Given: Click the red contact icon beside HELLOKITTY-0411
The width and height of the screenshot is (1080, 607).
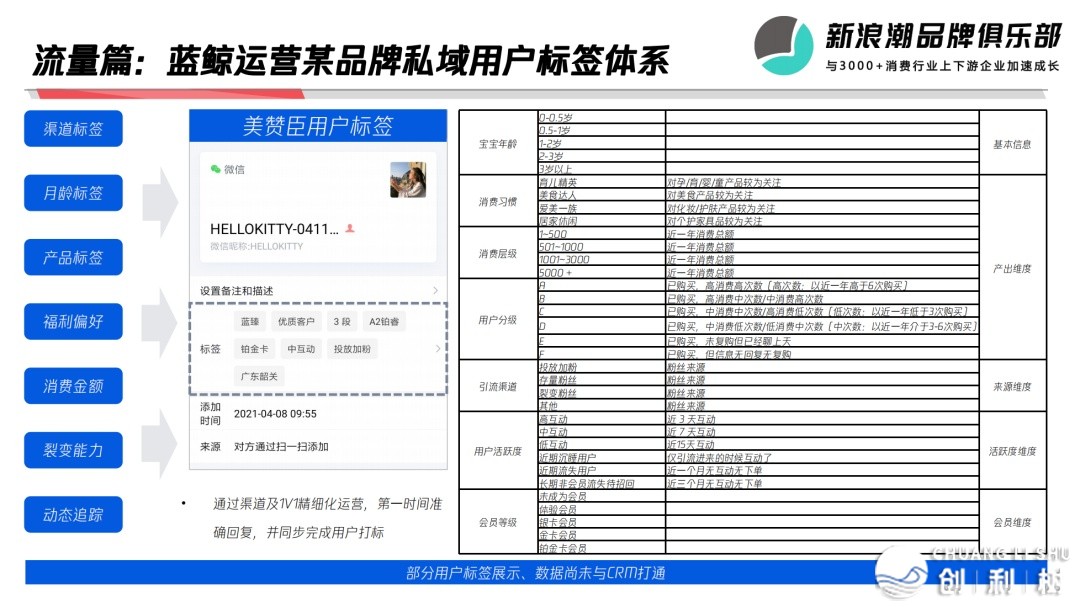Looking at the screenshot, I should pyautogui.click(x=348, y=228).
